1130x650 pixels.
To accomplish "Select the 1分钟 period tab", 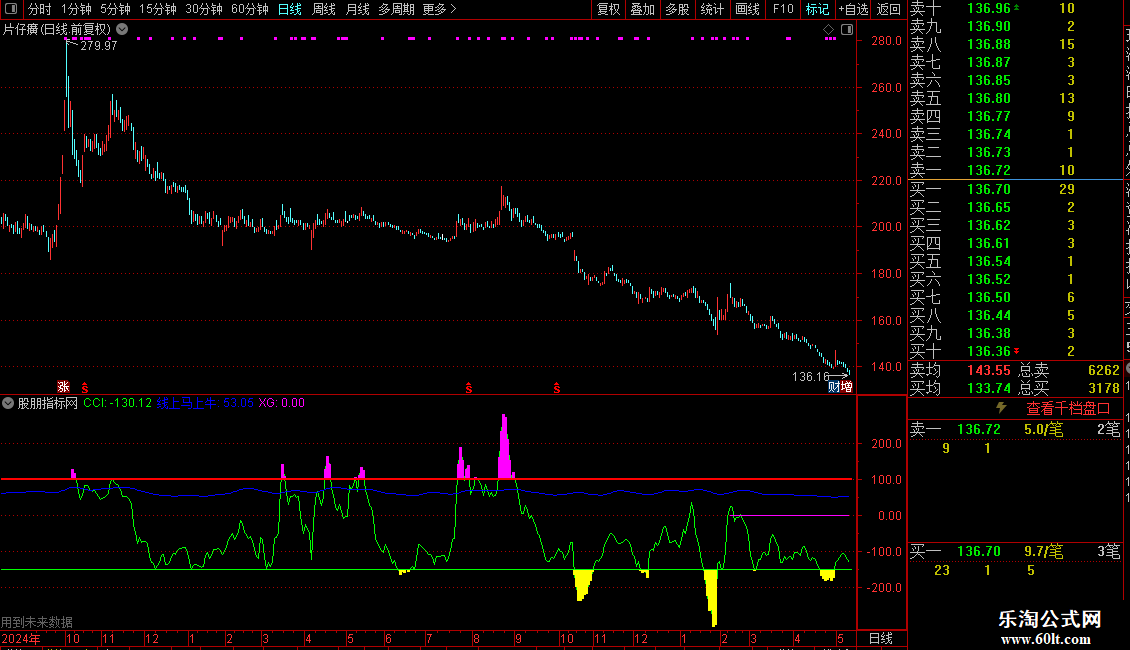I will tap(76, 9).
